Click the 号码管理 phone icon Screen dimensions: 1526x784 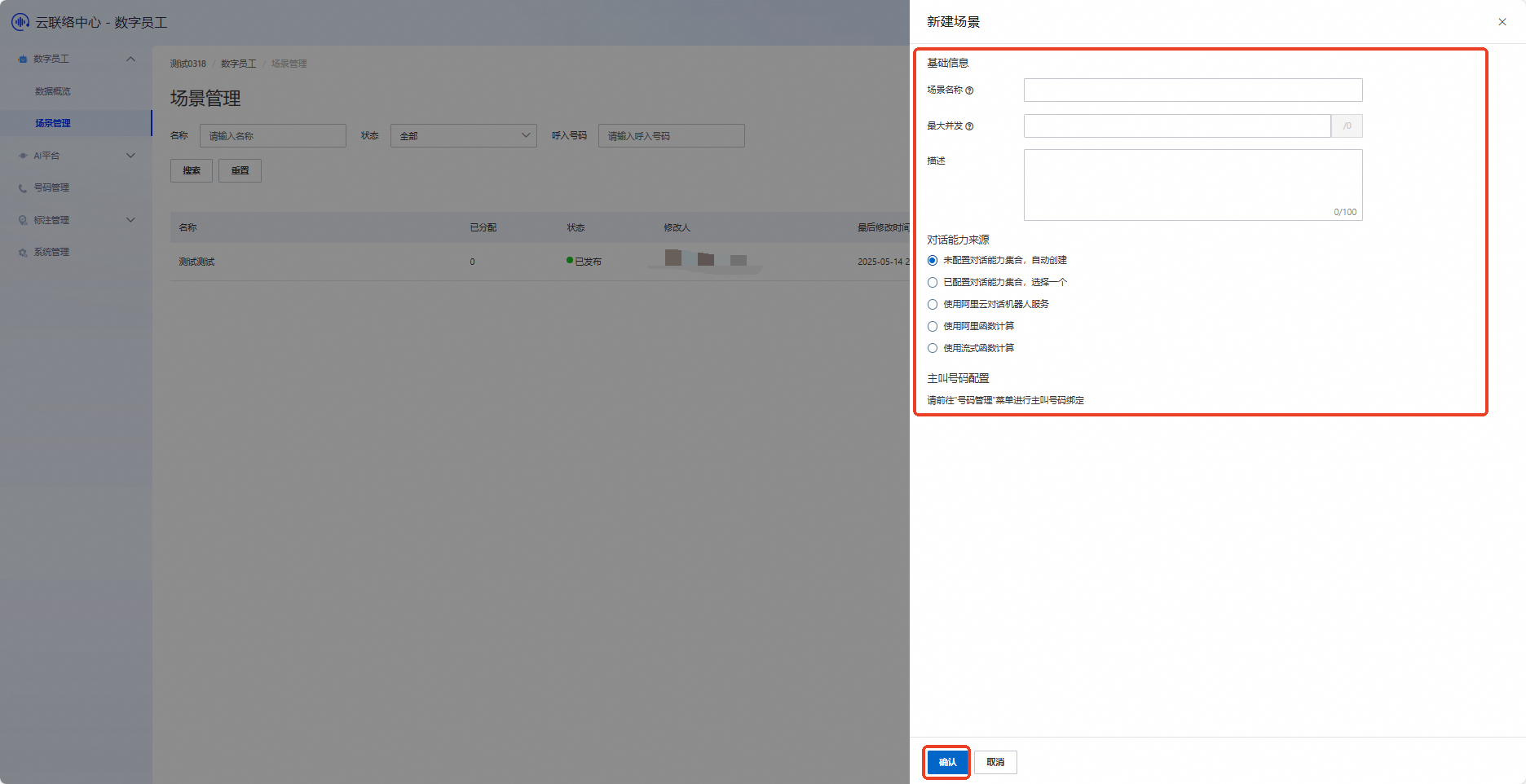(x=23, y=188)
